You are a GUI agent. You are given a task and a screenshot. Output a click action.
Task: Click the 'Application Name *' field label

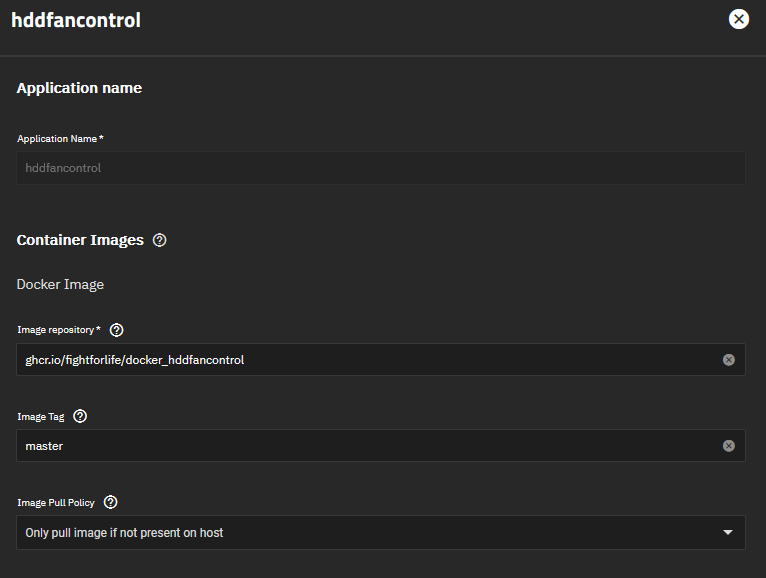click(x=60, y=139)
